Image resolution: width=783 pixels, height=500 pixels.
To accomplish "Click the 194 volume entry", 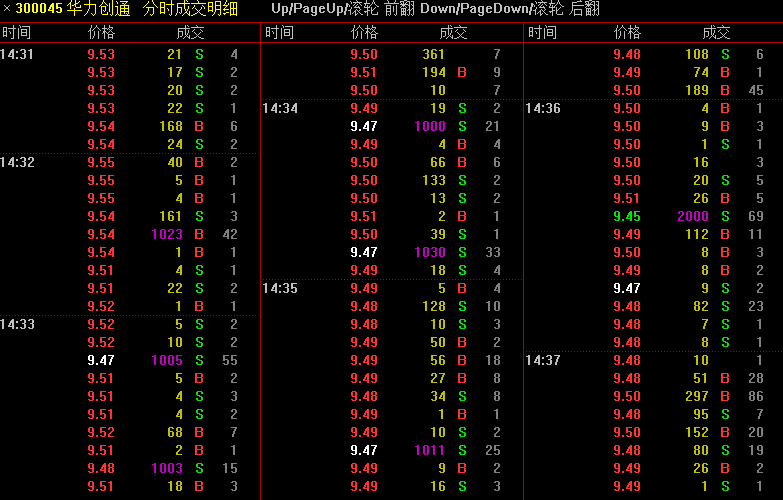I will [x=434, y=72].
